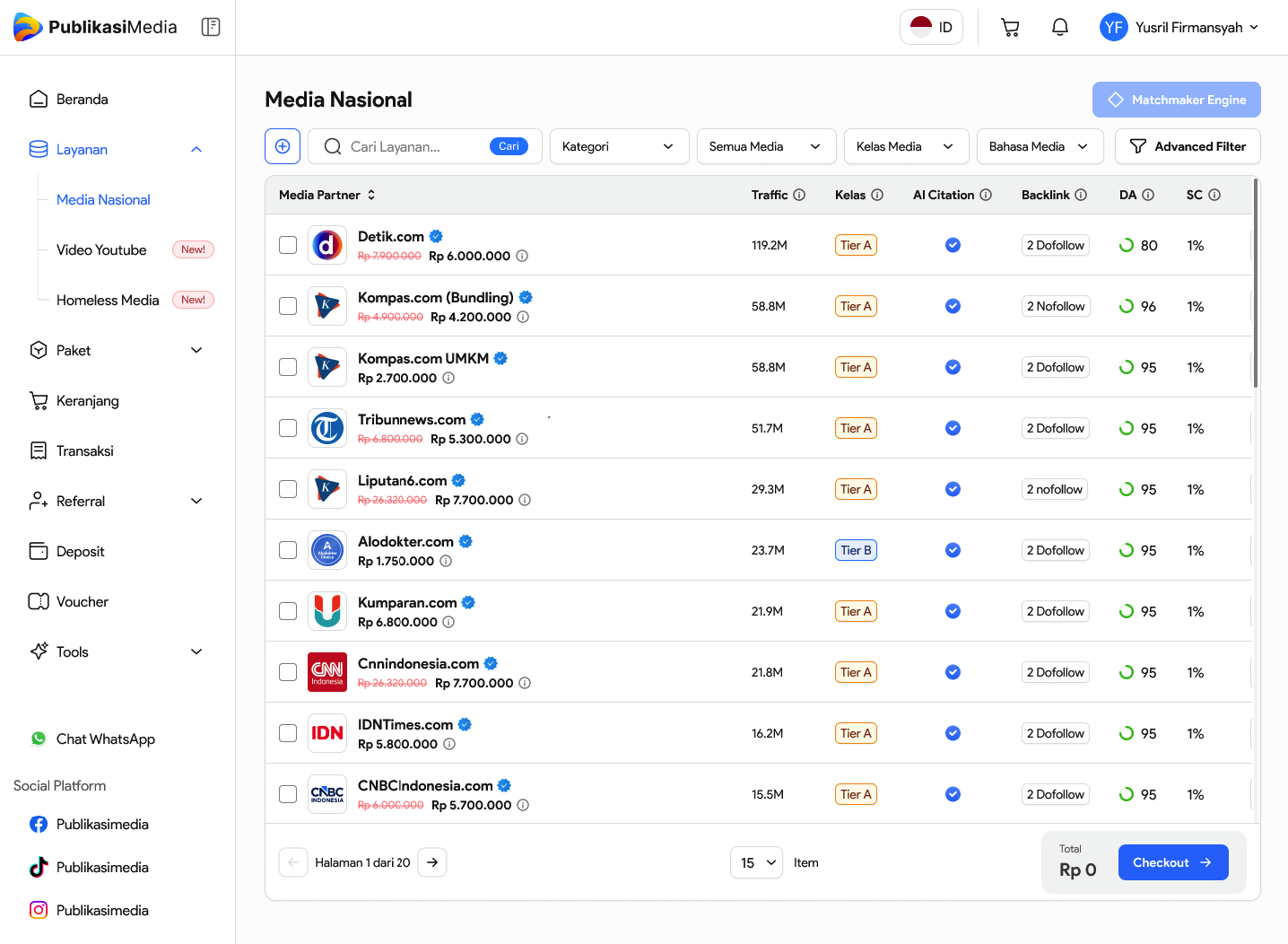The image size is (1288, 944).
Task: Select the Kompas.com (Bundling) checkbox
Action: (288, 306)
